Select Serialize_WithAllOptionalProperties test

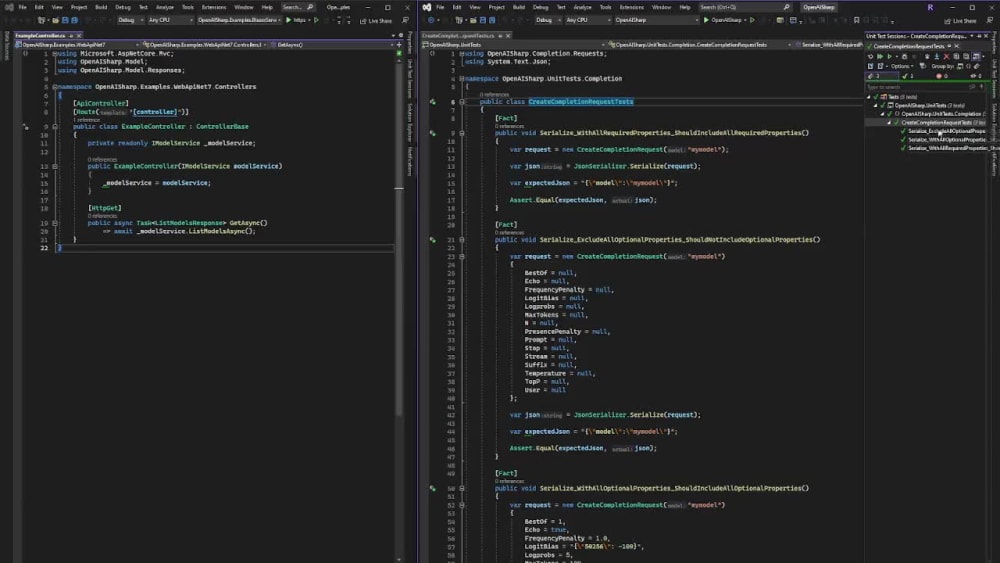coord(946,139)
